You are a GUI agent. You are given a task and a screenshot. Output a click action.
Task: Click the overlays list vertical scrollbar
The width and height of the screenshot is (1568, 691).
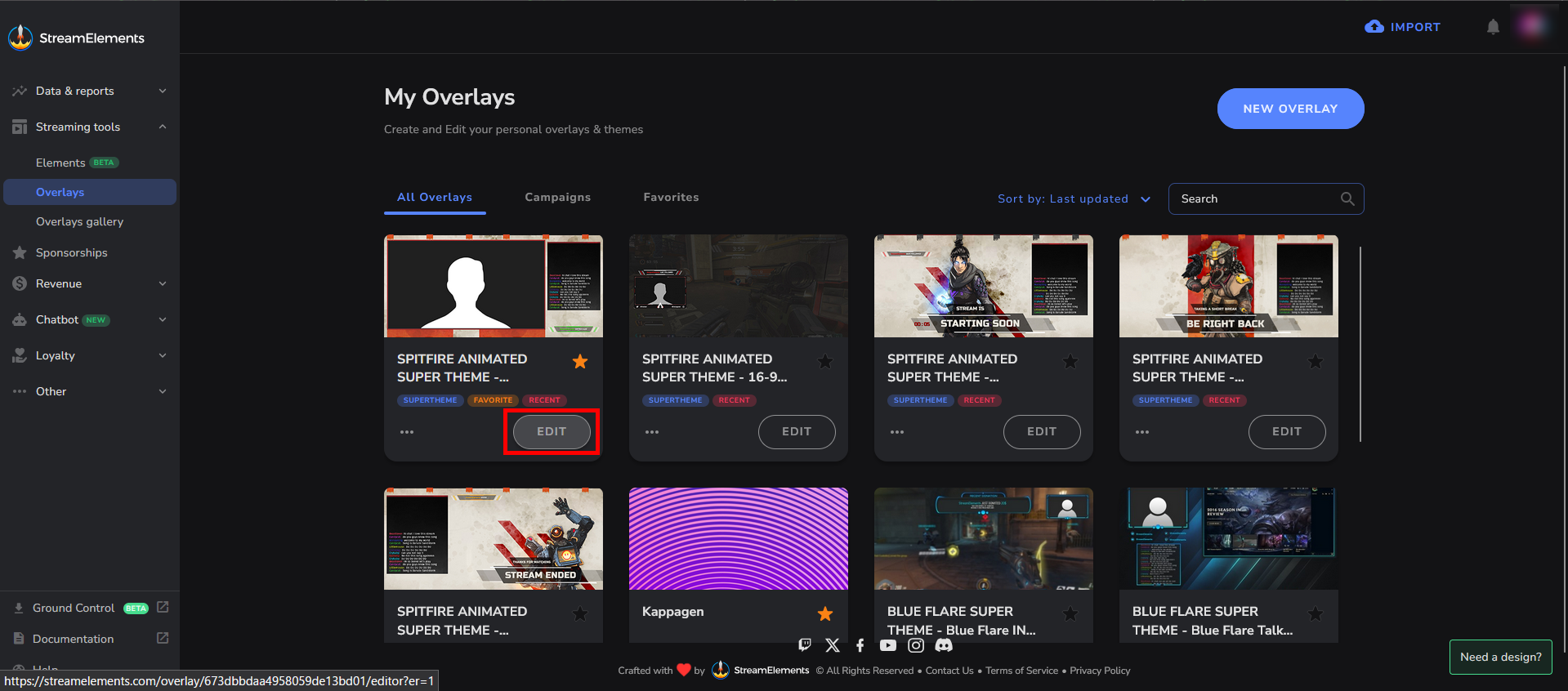pos(1360,344)
